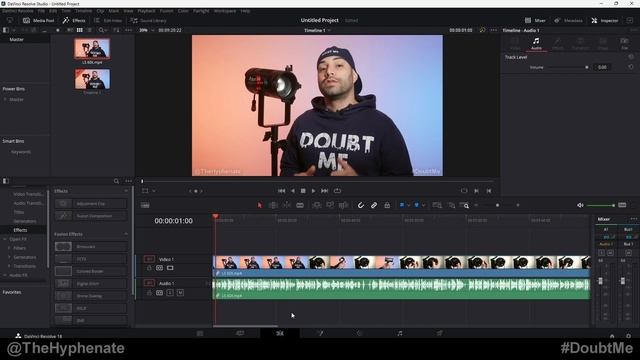Viewport: 640px width, 360px height.
Task: Click the audio waveform clip on Audio 1
Action: coord(402,289)
